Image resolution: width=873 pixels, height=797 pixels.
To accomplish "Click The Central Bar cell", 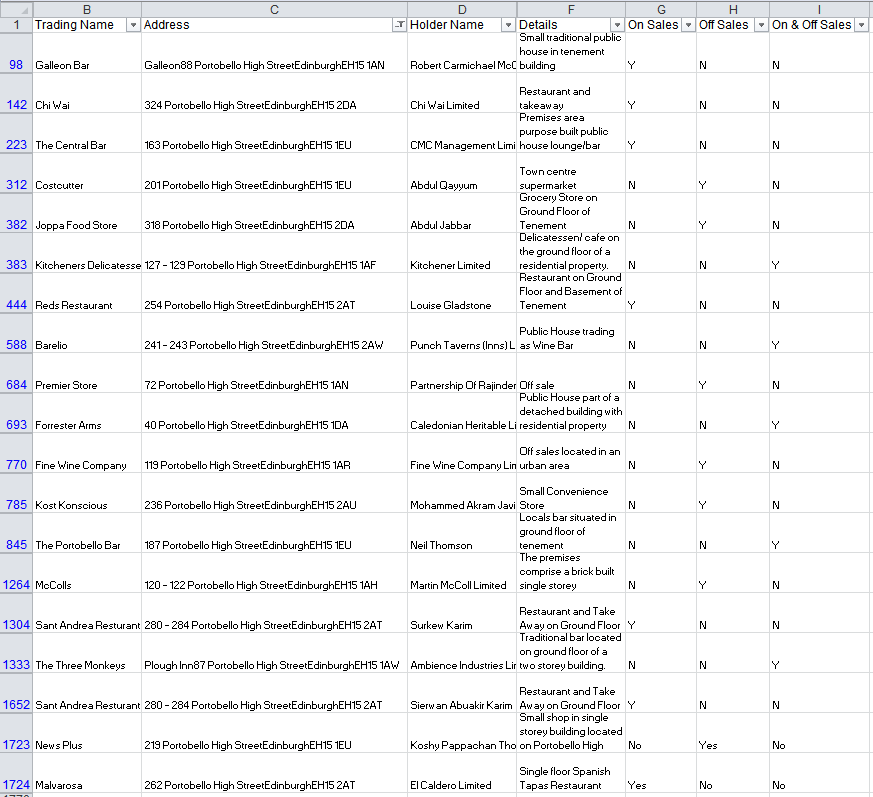I will point(87,133).
